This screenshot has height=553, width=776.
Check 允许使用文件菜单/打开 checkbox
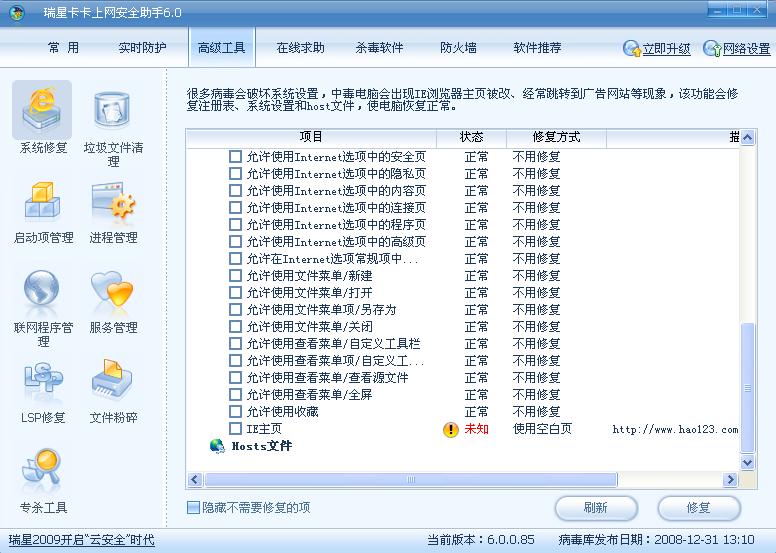click(236, 293)
